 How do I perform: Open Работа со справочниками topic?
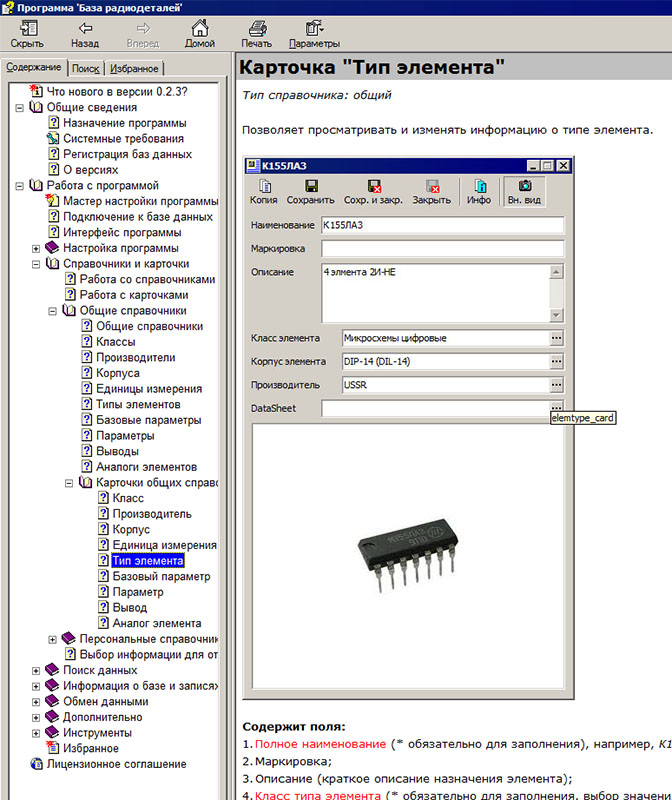[147, 280]
